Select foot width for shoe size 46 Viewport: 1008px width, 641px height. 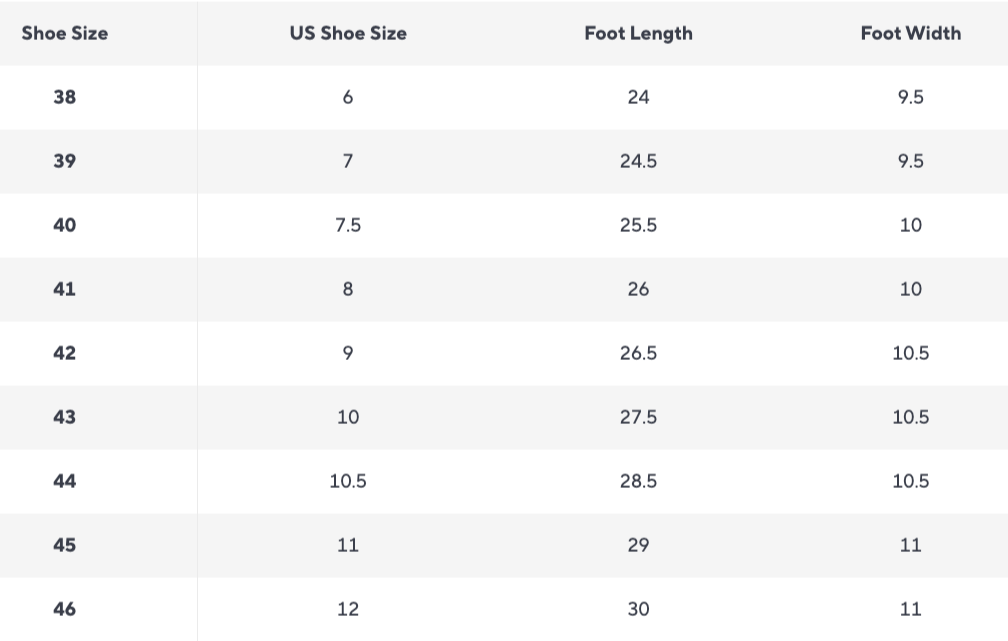pyautogui.click(x=910, y=609)
